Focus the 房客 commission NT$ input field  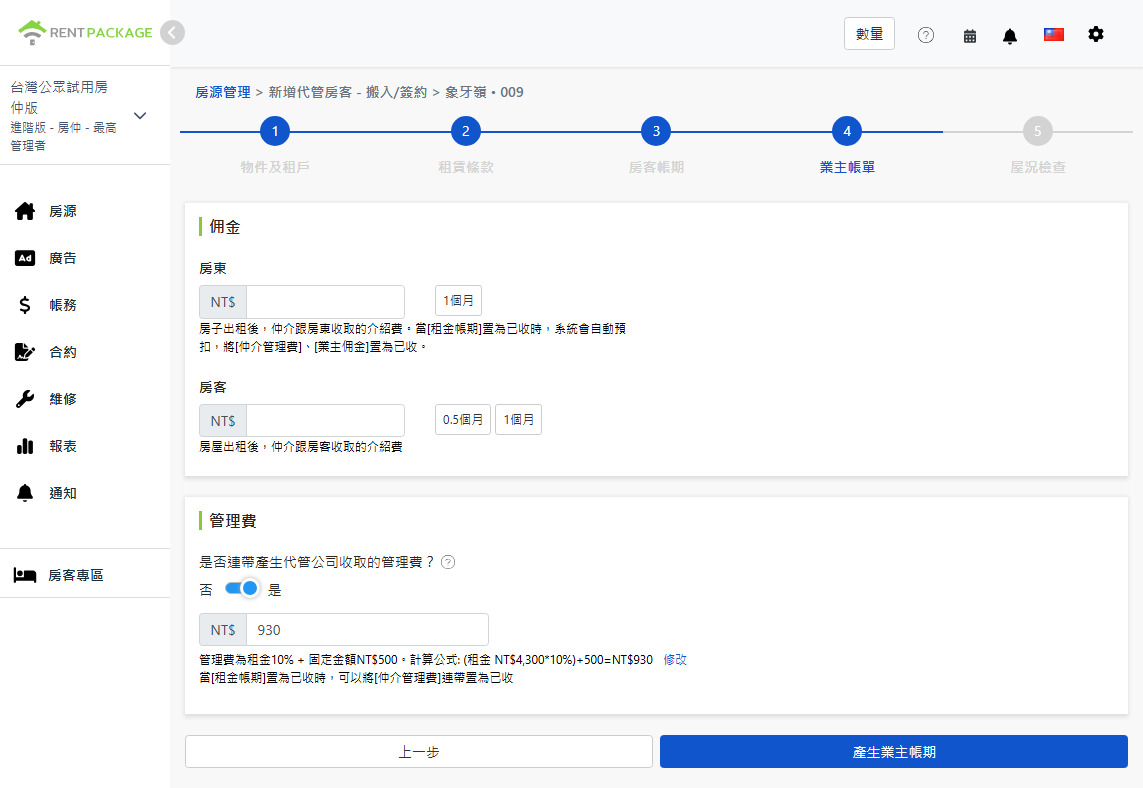325,421
